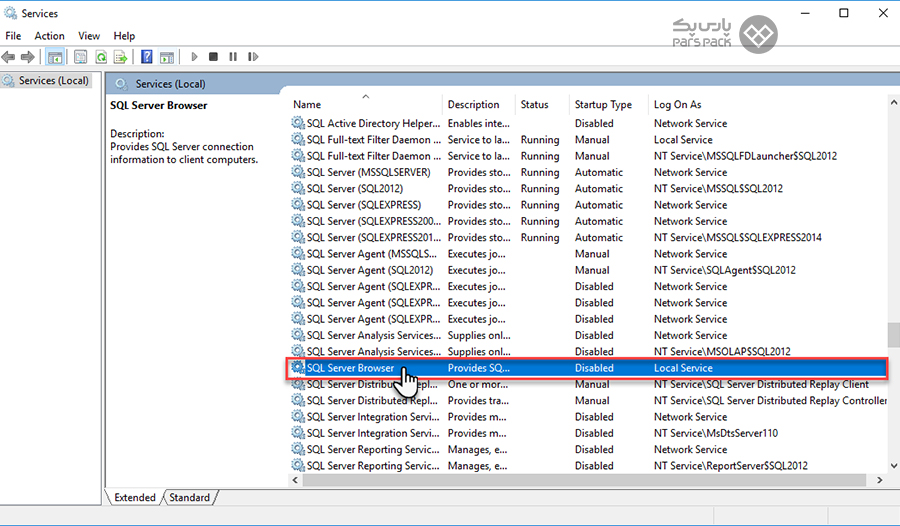
Task: Click the horizontal scrollbar right arrow
Action: (x=880, y=480)
